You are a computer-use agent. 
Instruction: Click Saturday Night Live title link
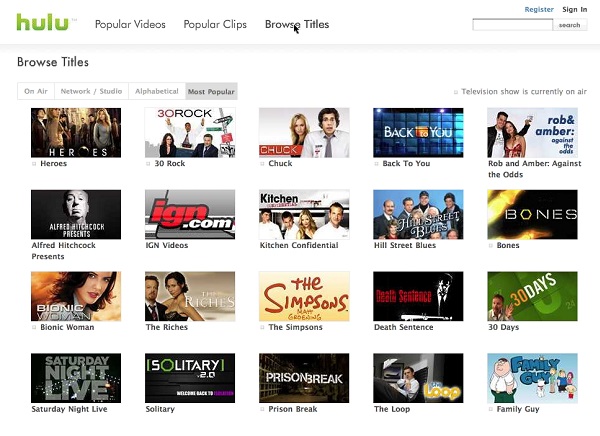69,409
